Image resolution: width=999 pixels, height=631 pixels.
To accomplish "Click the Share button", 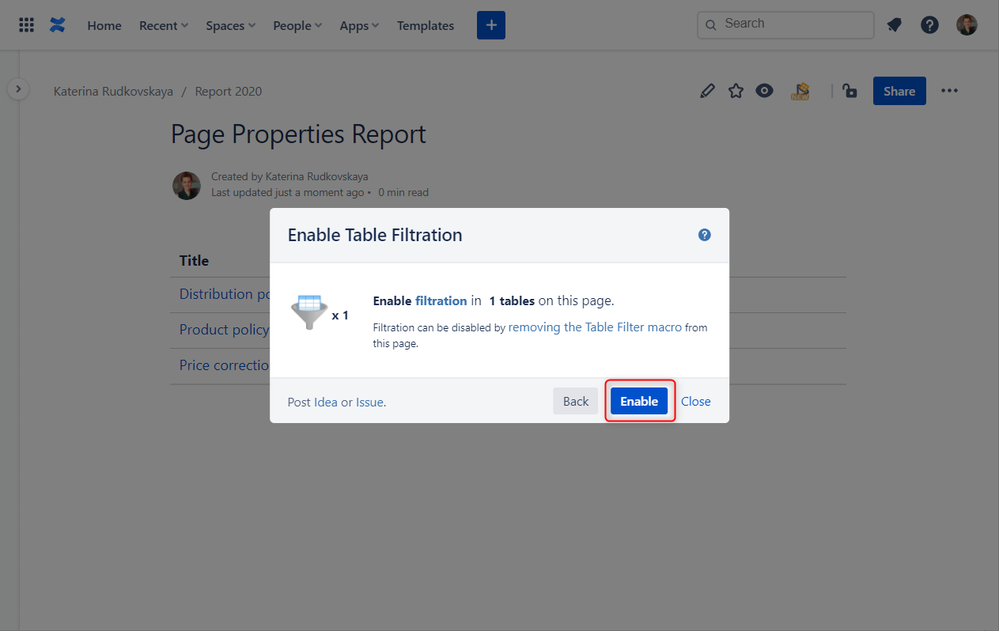I will [899, 91].
